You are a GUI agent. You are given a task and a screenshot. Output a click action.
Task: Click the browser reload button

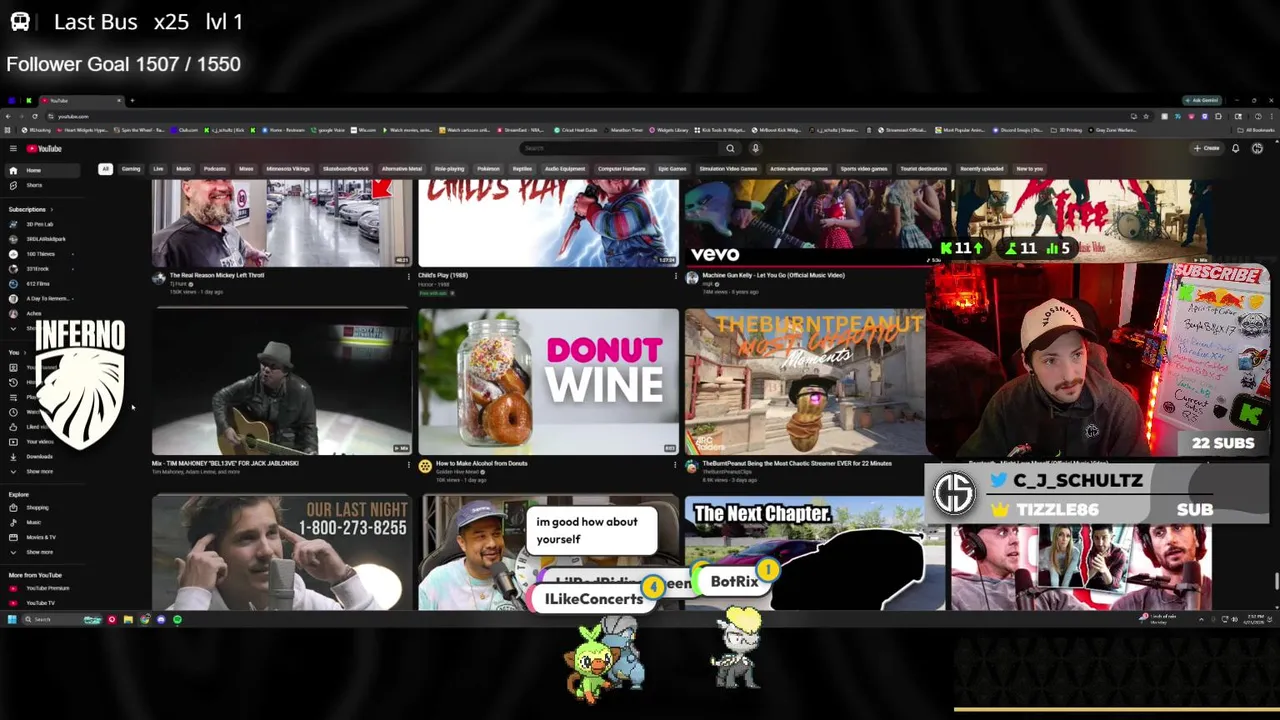[x=35, y=116]
